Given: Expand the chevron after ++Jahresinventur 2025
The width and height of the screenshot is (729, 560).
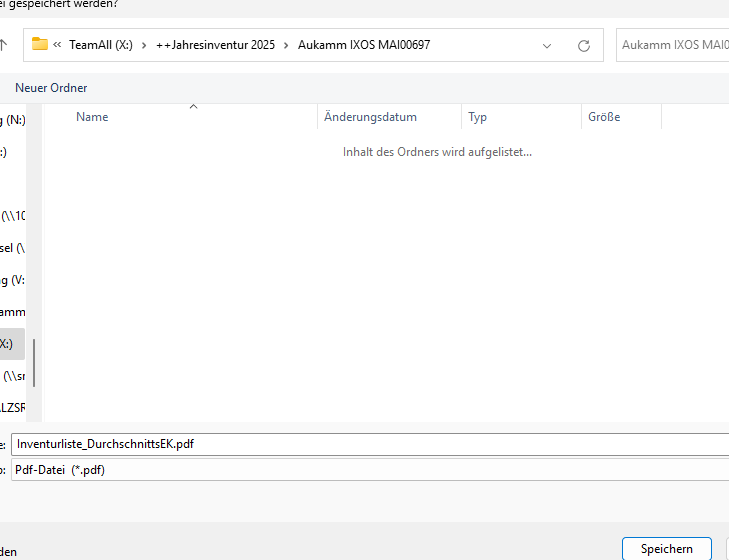Looking at the screenshot, I should pyautogui.click(x=286, y=45).
